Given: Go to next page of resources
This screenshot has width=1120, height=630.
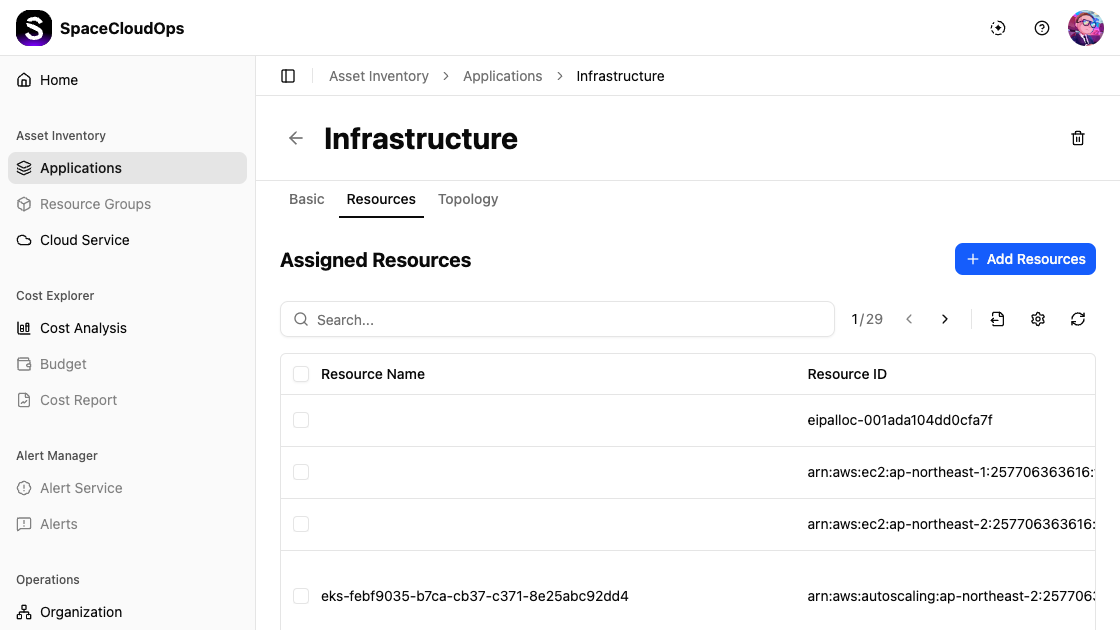Looking at the screenshot, I should 945,319.
